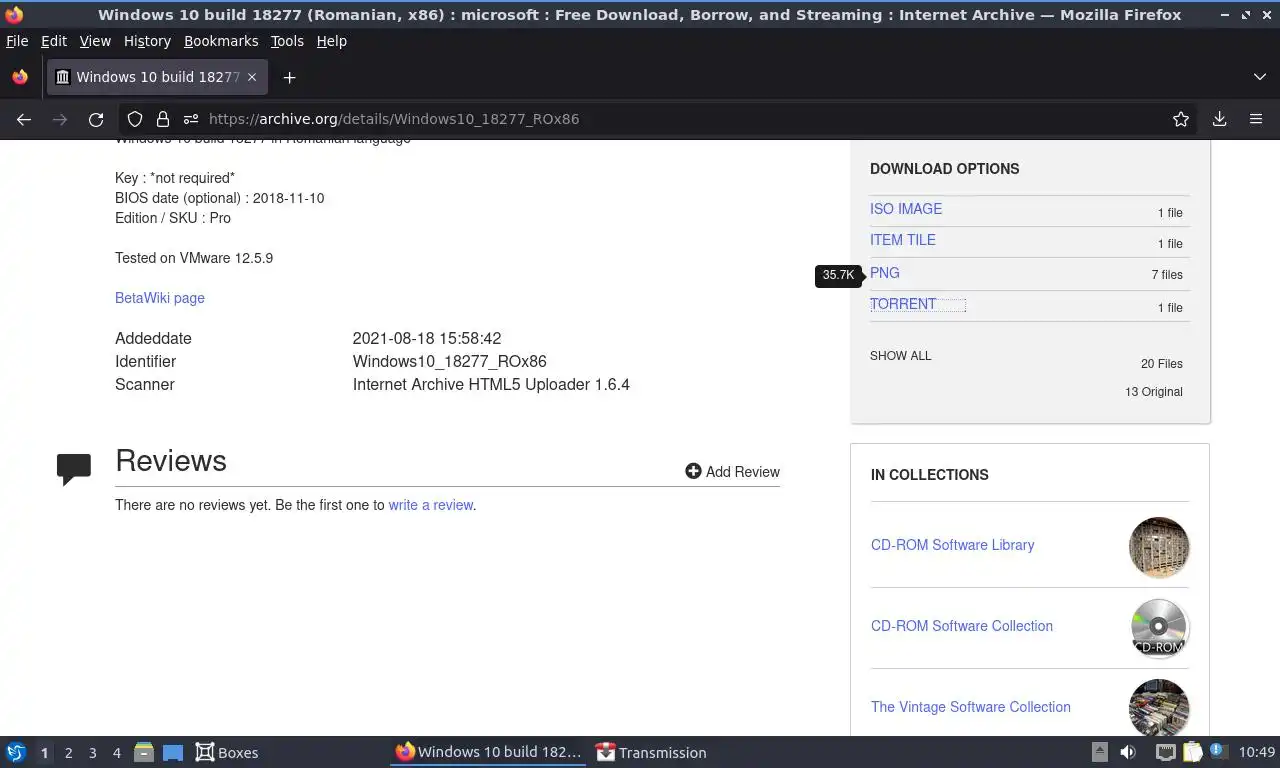
Task: Select the Windows 10 build 18277 browser tab
Action: [x=157, y=77]
